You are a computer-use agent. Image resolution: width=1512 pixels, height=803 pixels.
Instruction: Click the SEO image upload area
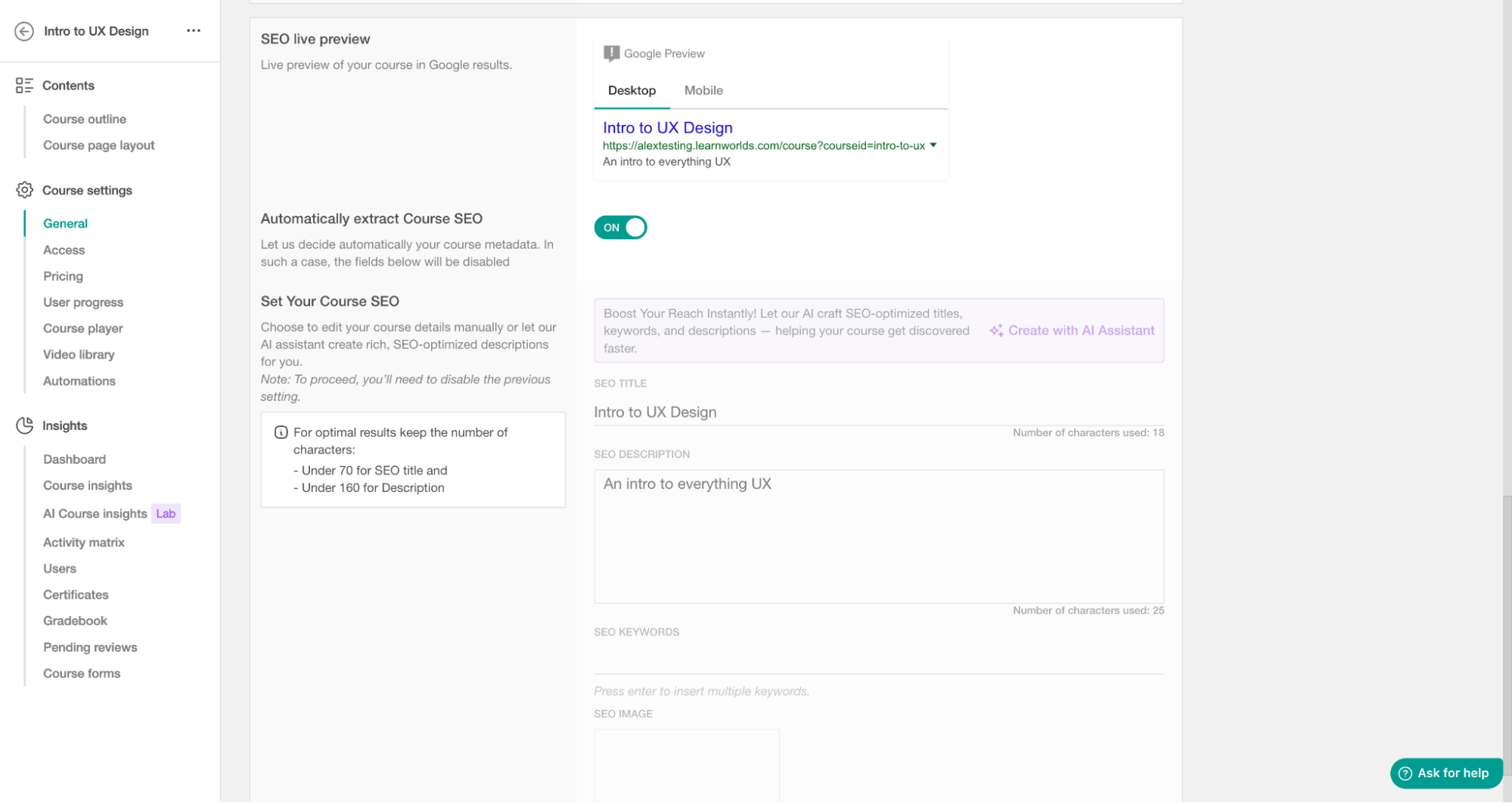(686, 764)
